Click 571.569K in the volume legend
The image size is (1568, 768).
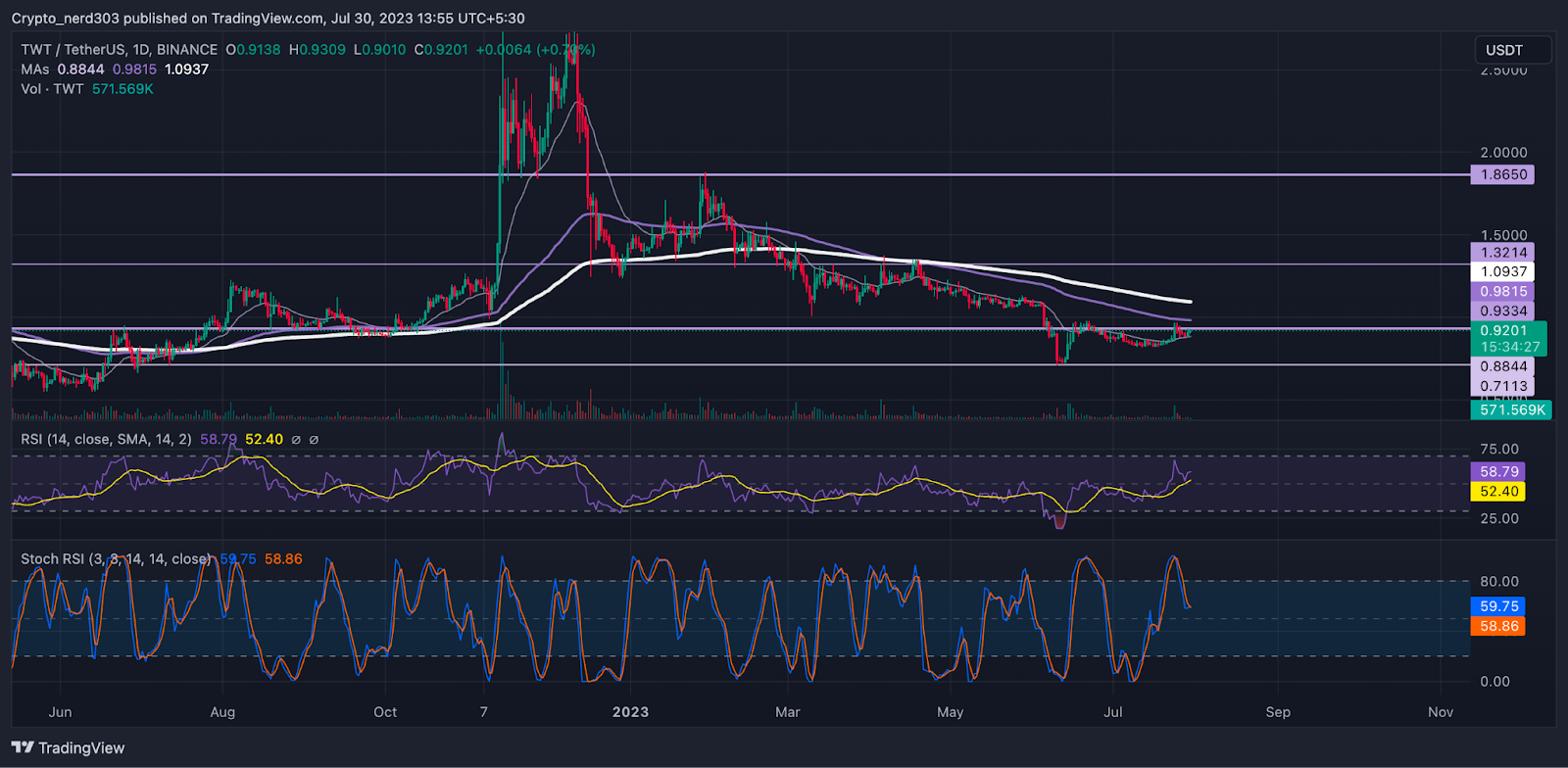pyautogui.click(x=123, y=89)
